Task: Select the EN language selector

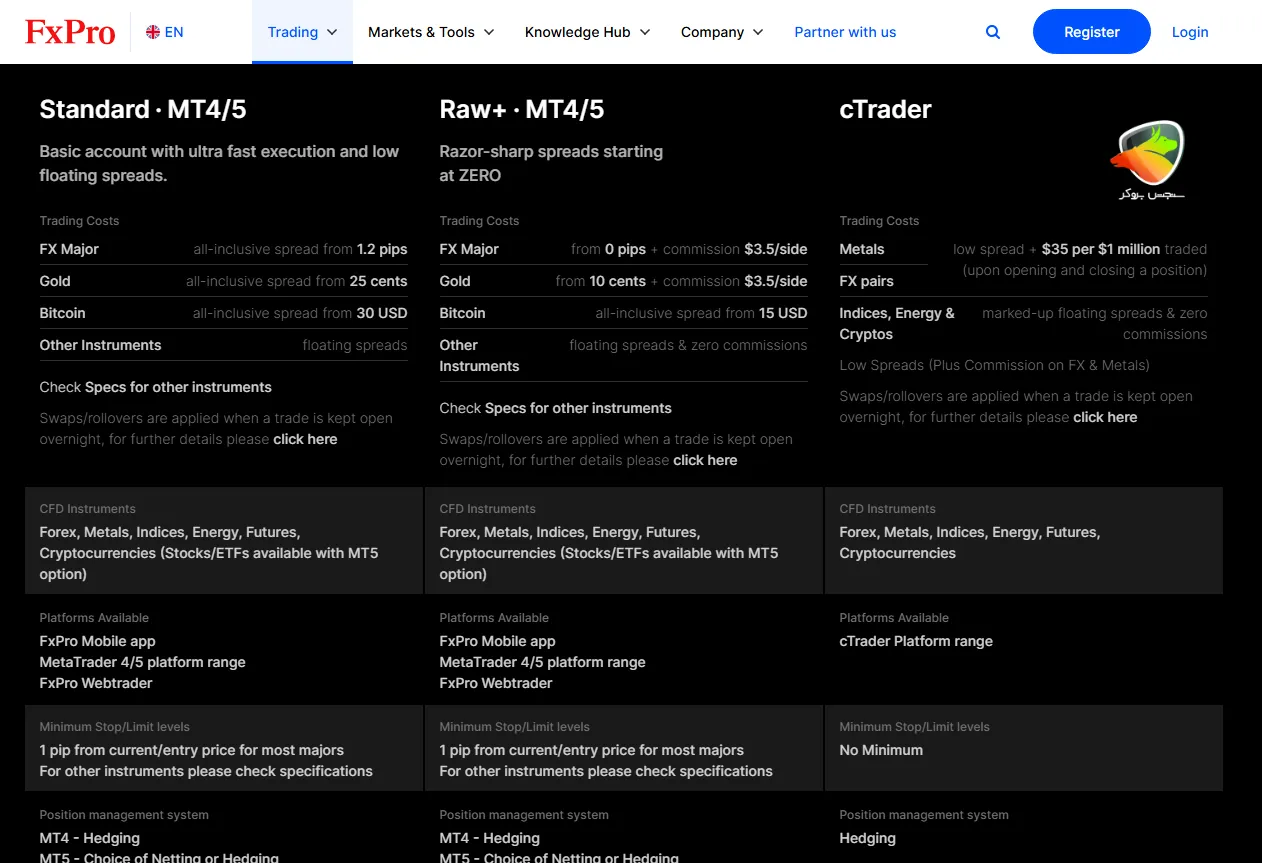Action: [174, 32]
